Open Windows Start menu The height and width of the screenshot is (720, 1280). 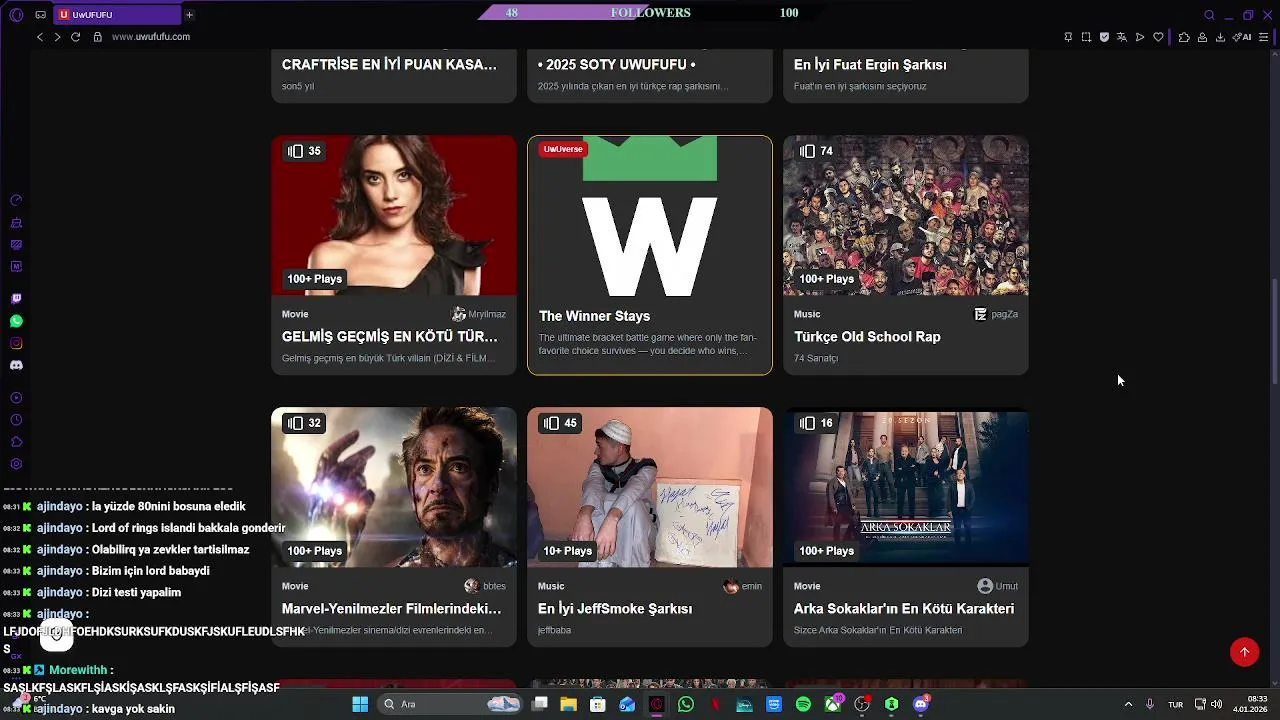(360, 704)
